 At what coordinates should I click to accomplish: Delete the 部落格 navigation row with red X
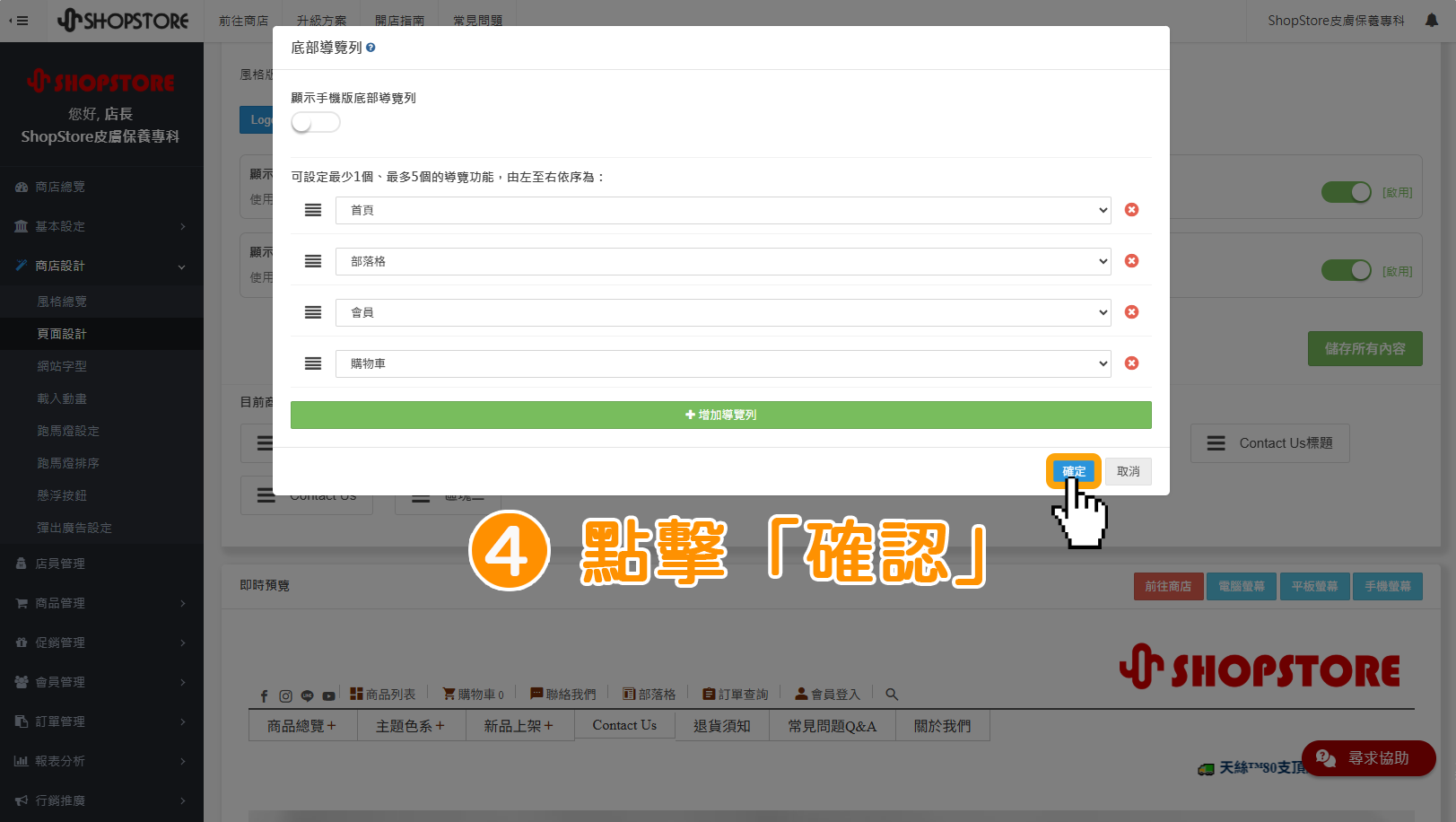[x=1132, y=261]
